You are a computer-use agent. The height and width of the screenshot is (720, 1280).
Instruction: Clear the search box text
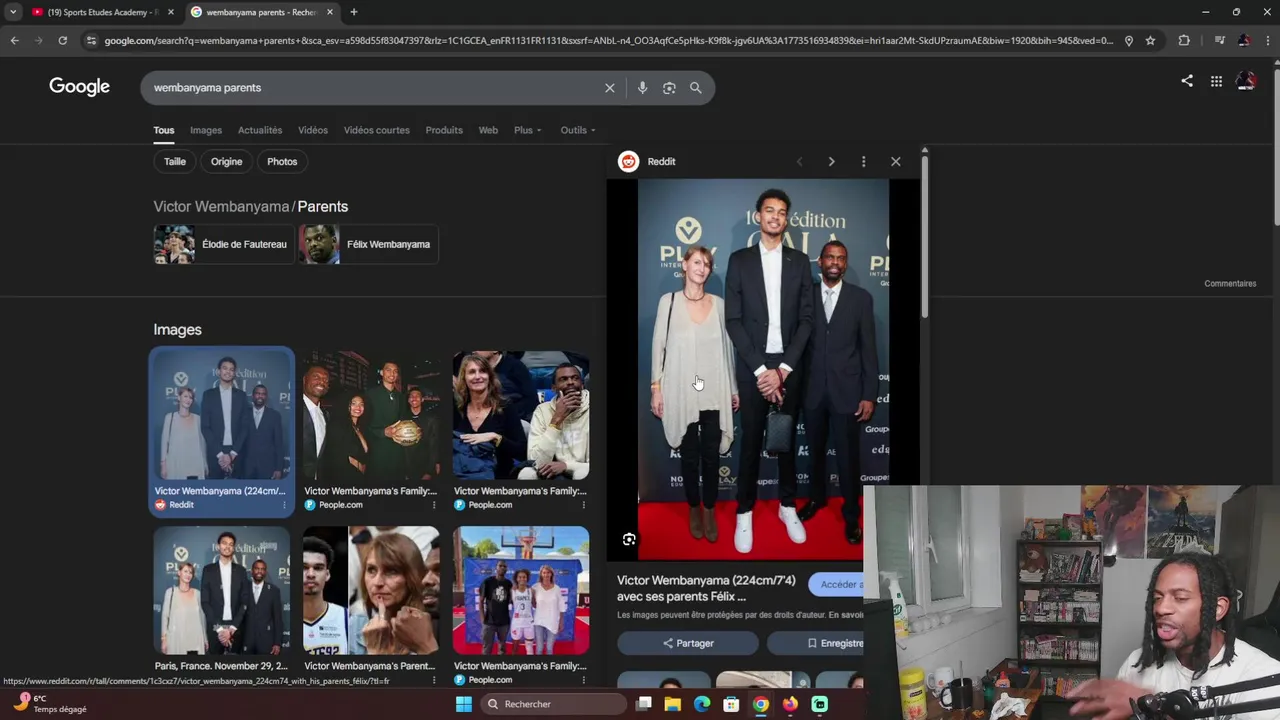[609, 88]
